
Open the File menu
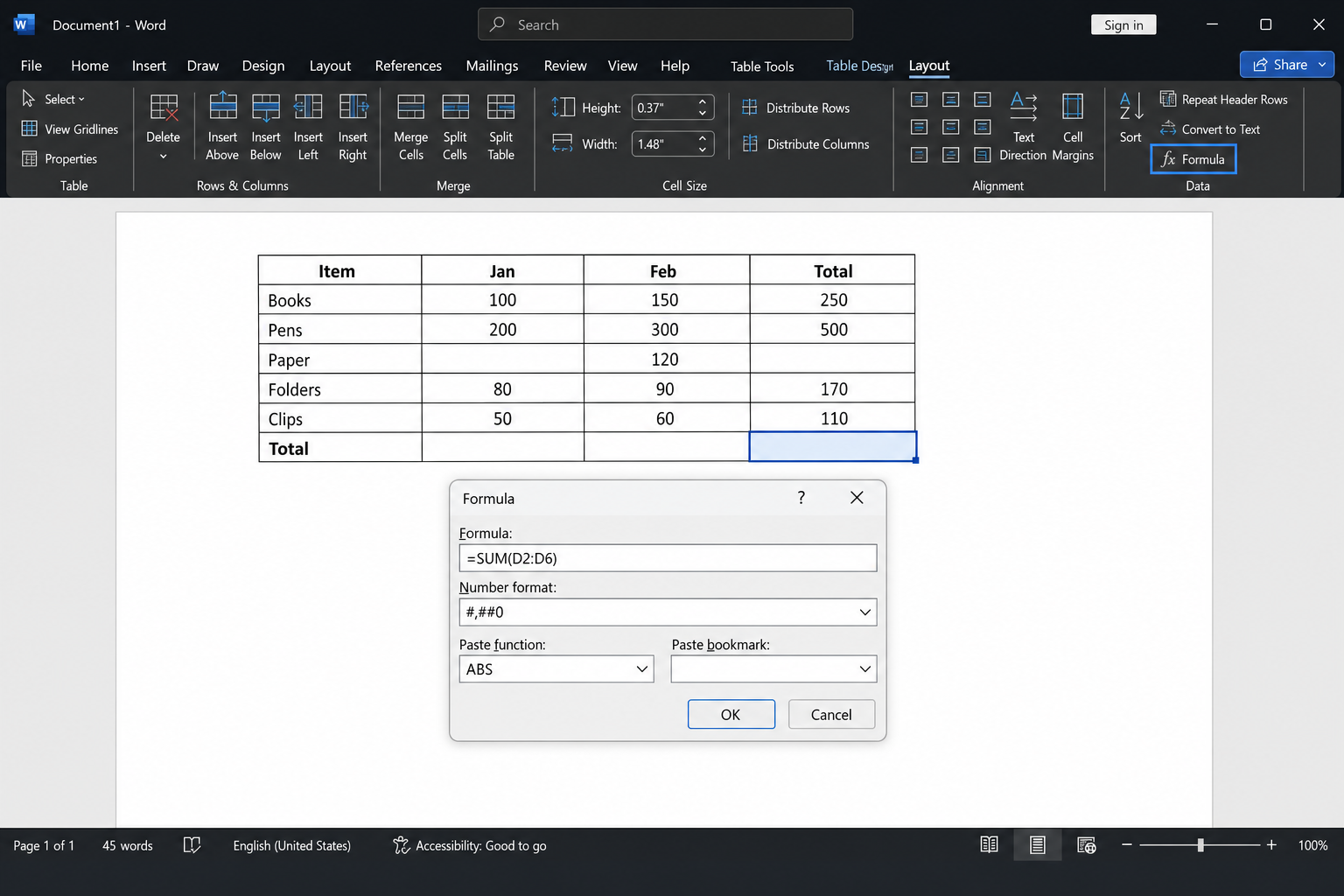pyautogui.click(x=31, y=66)
